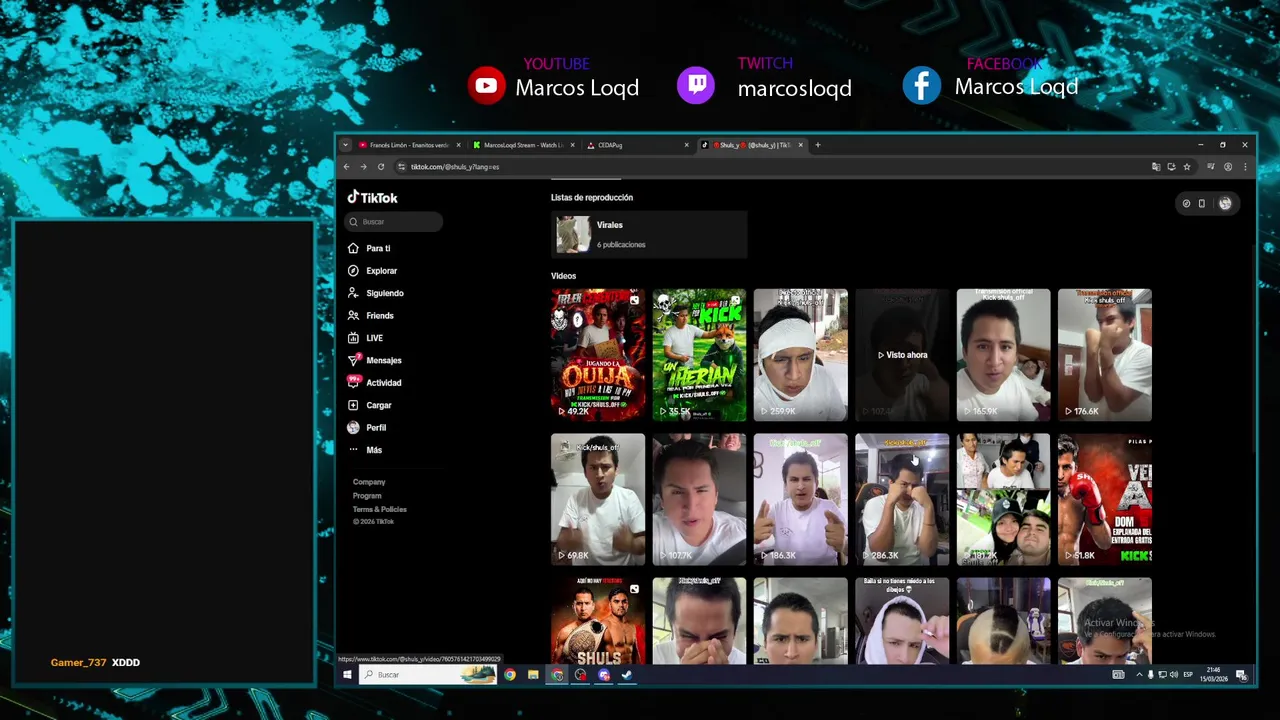1280x720 pixels.
Task: Open the video with 286.3K views
Action: tap(902, 499)
